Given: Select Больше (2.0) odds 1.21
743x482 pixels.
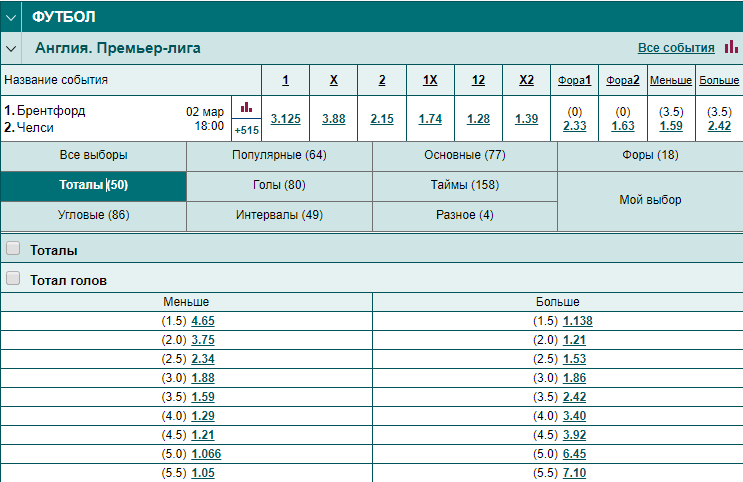Looking at the screenshot, I should coord(574,340).
